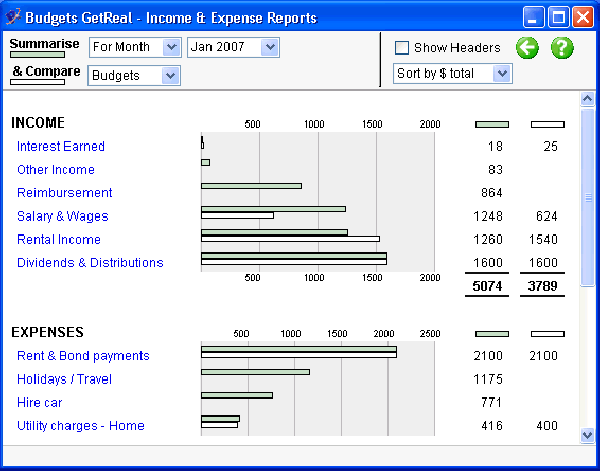Screen dimensions: 600x471
Task: Click white legend swatch above income totals
Action: [x=547, y=125]
